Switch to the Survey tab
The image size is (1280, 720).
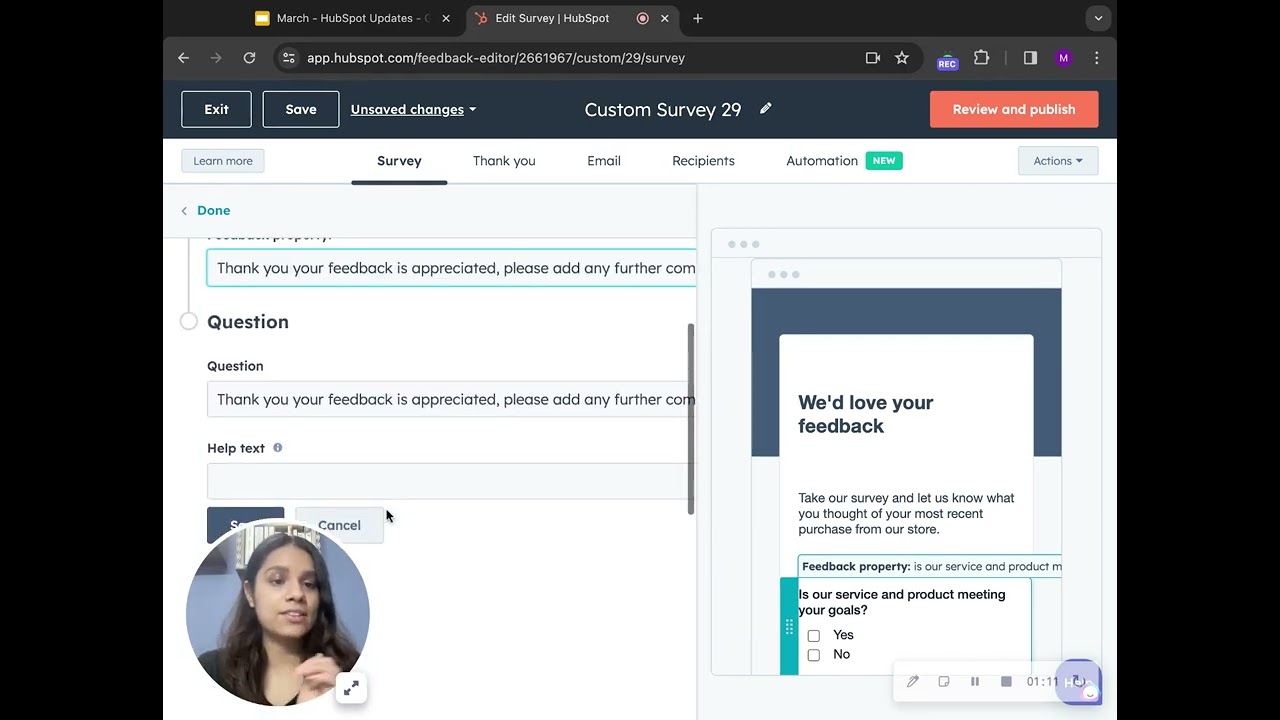coord(399,161)
